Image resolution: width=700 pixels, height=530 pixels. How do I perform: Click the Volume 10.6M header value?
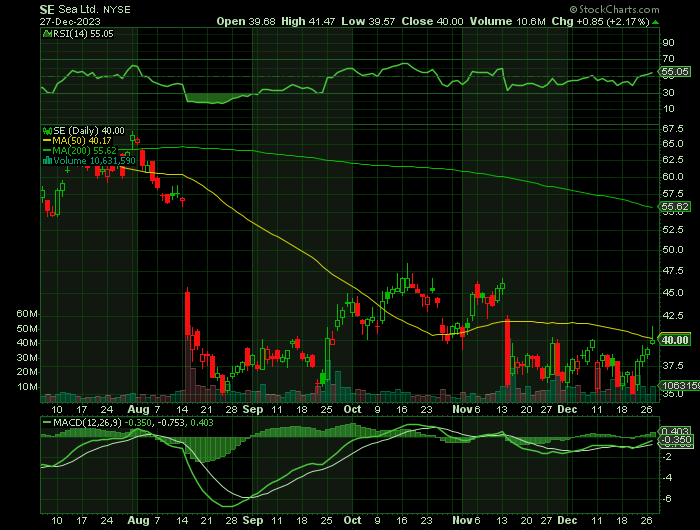click(x=507, y=21)
